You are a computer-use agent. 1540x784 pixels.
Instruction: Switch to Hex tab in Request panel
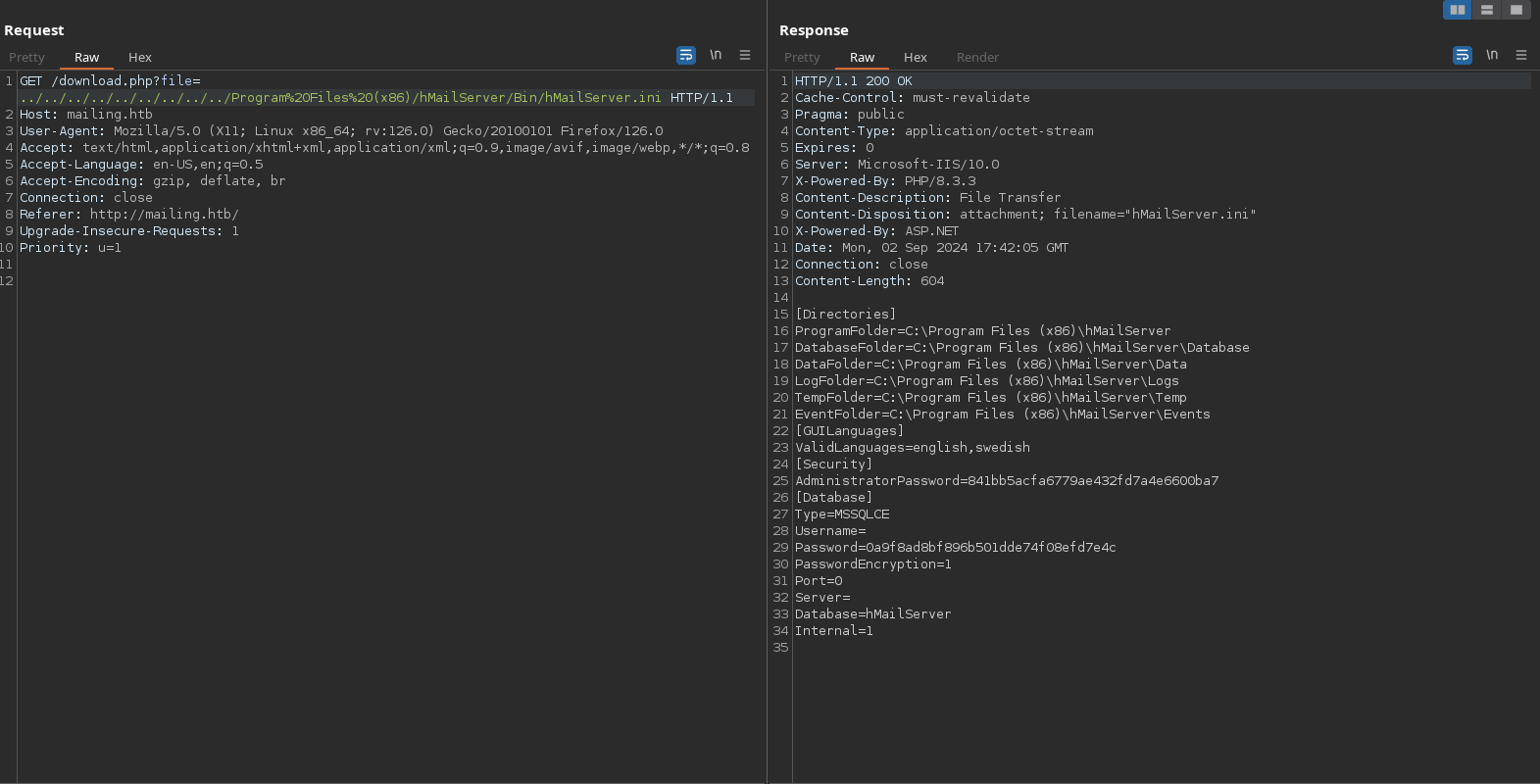point(140,58)
